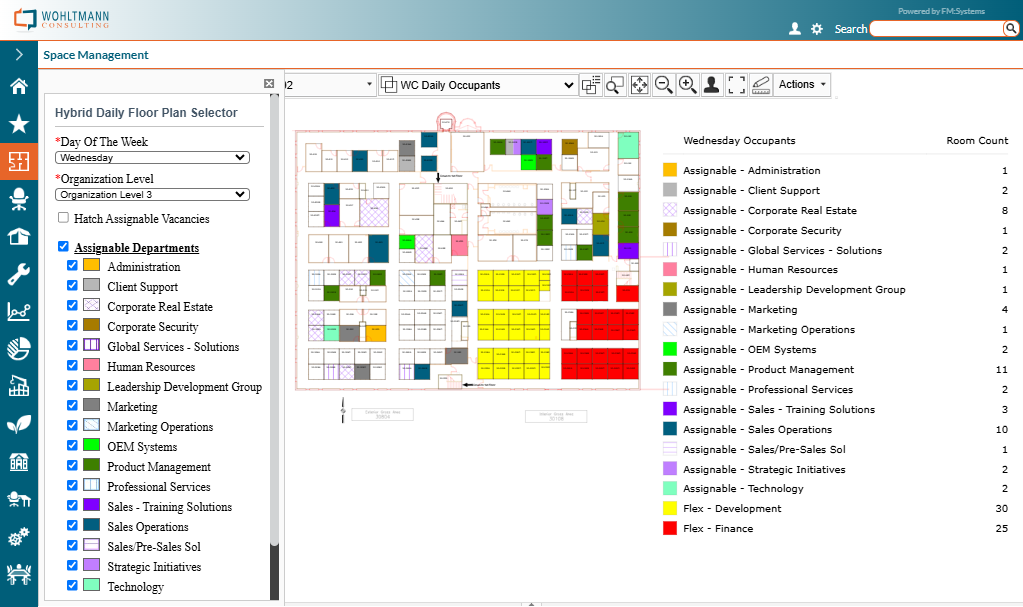Close the Hybrid Daily Floor Plan Selector panel
Image resolution: width=1023 pixels, height=607 pixels.
coord(269,84)
